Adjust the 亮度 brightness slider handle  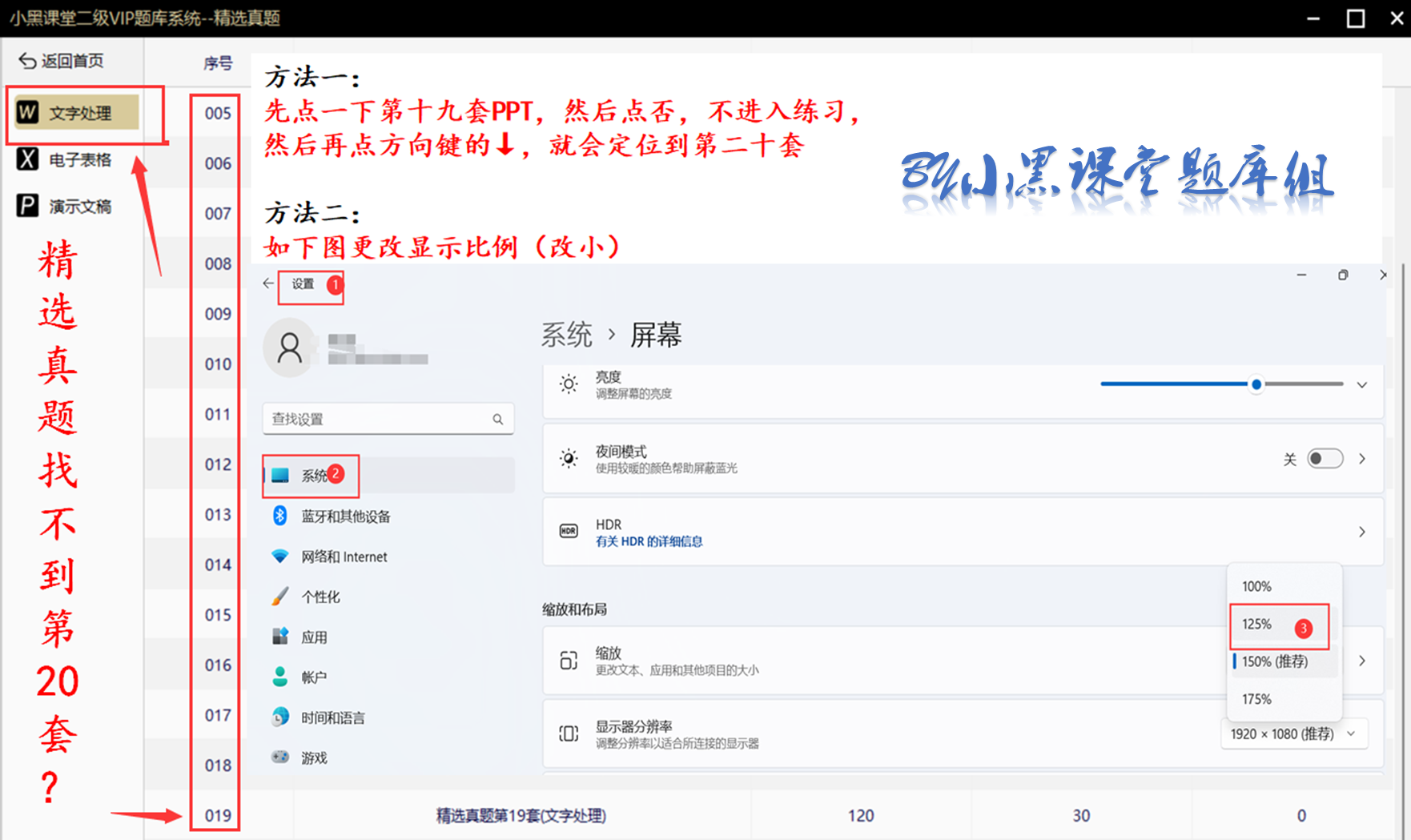pos(1256,384)
